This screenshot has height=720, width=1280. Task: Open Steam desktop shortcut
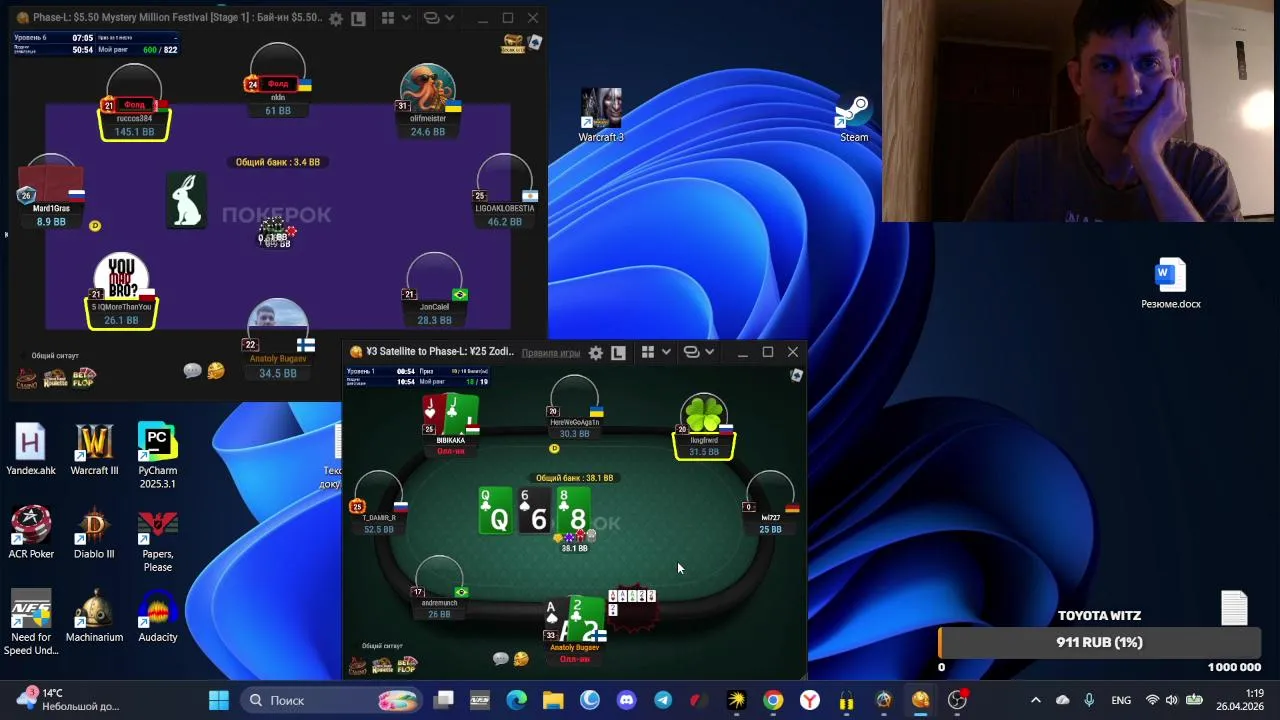(854, 119)
